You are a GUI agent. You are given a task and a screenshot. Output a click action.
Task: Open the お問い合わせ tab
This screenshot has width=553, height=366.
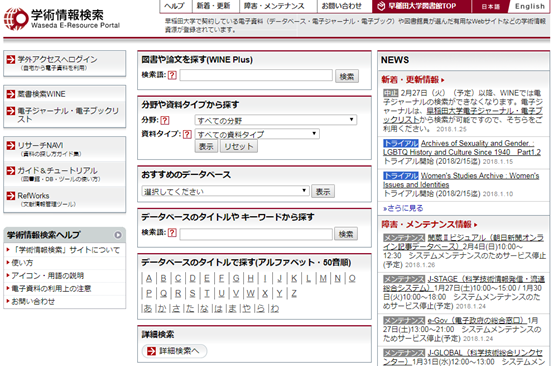(x=341, y=6)
